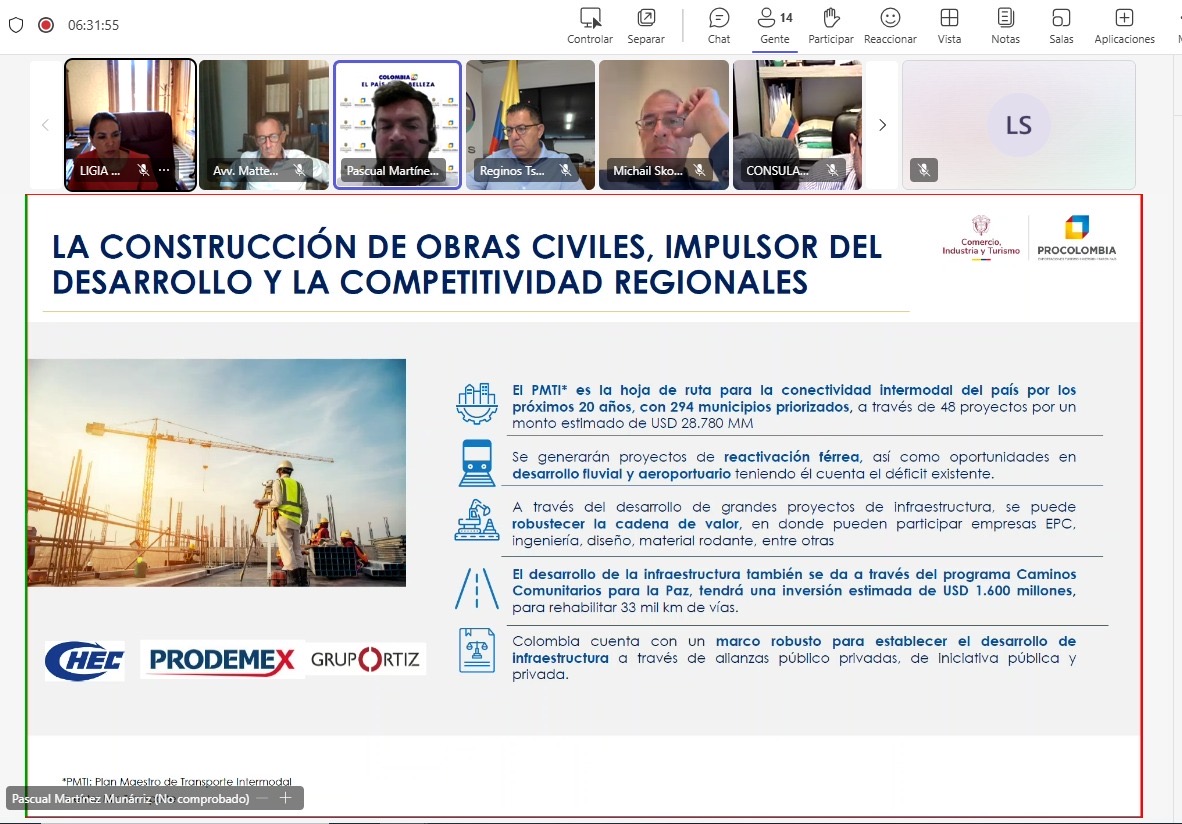This screenshot has height=824, width=1182.
Task: Click muted mic icon on LS tile
Action: pos(923,170)
